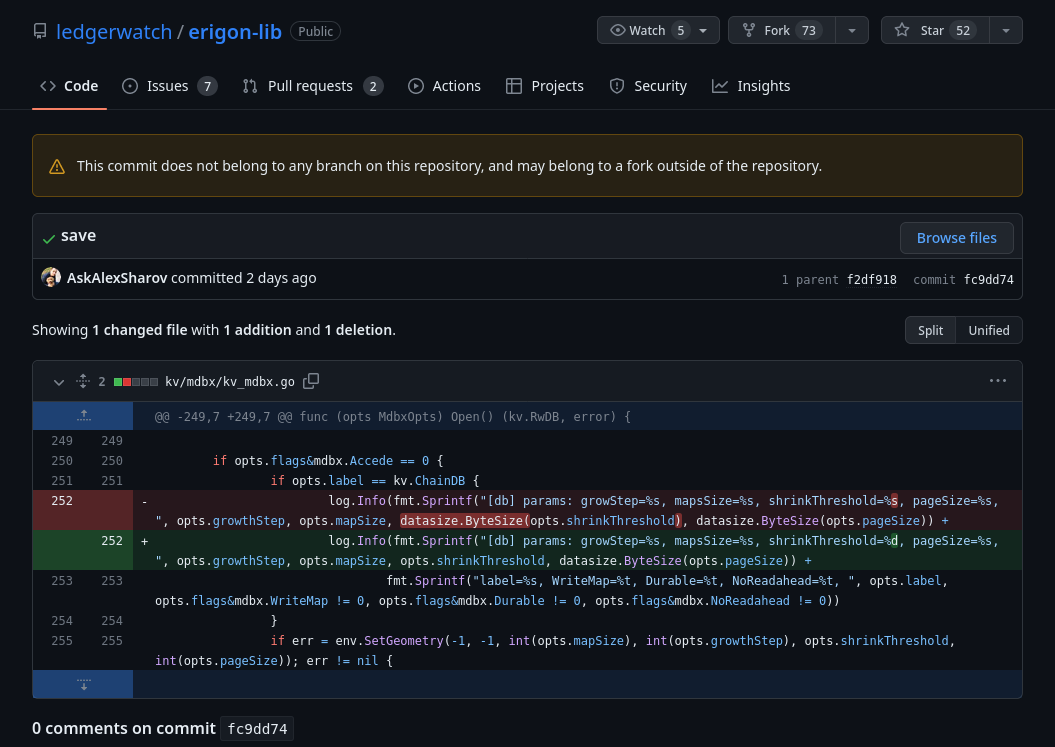Open the kebab menu on the diff header

[997, 381]
